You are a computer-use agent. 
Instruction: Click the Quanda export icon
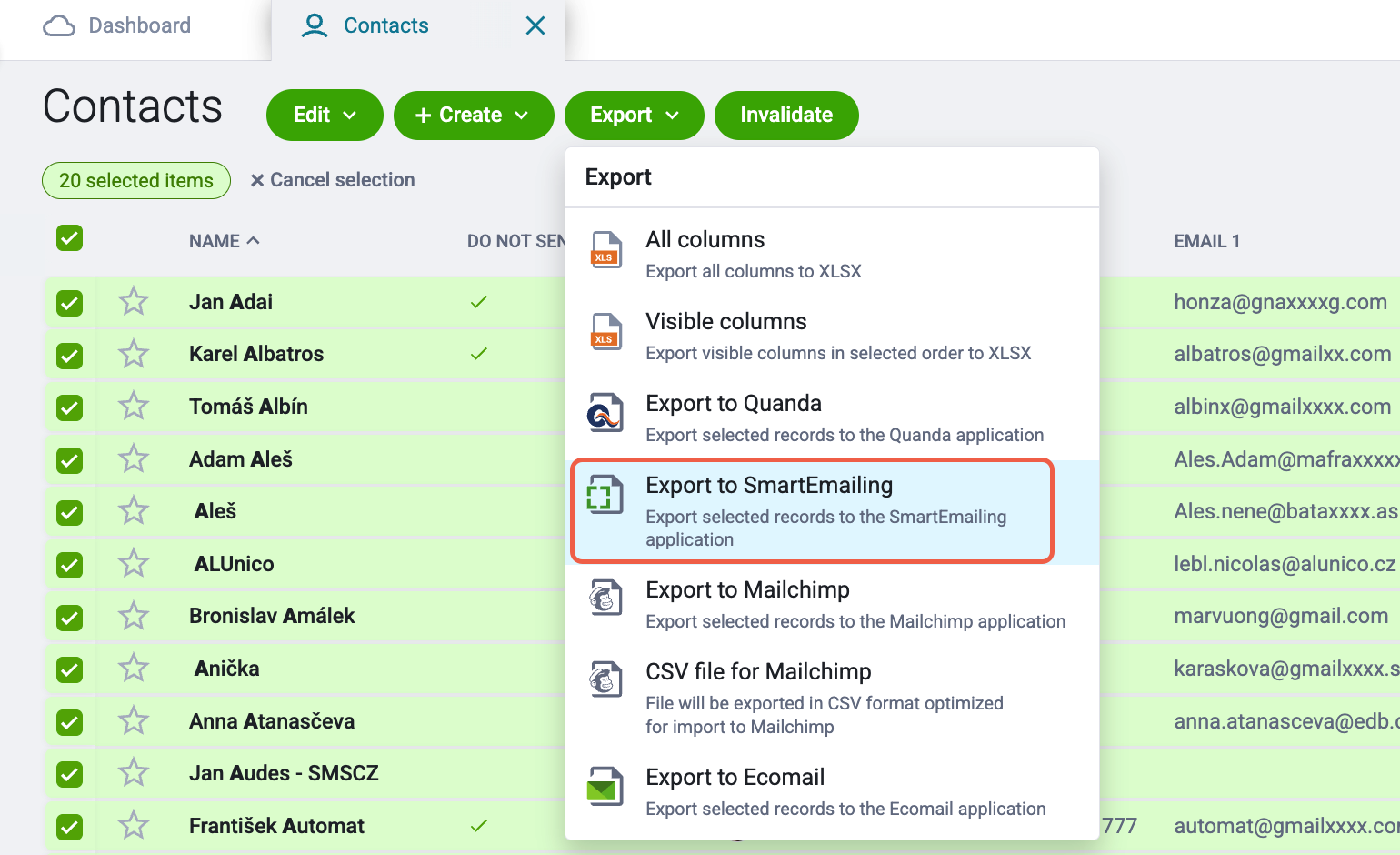point(605,414)
